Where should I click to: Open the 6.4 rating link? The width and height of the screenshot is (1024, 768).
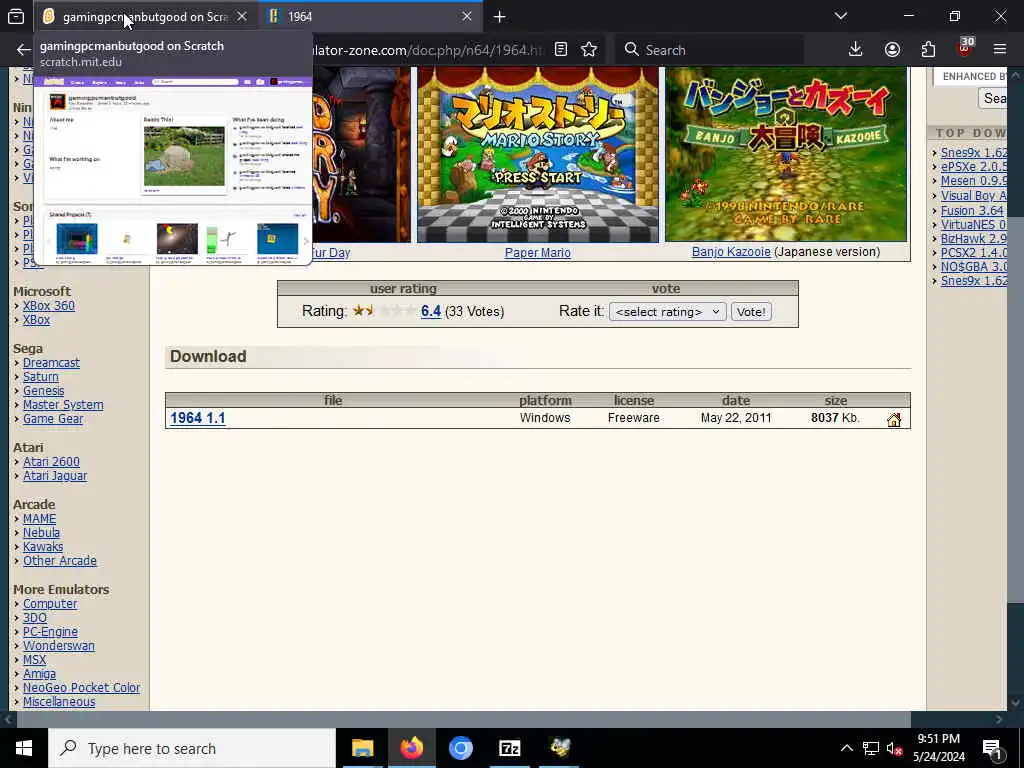point(430,311)
